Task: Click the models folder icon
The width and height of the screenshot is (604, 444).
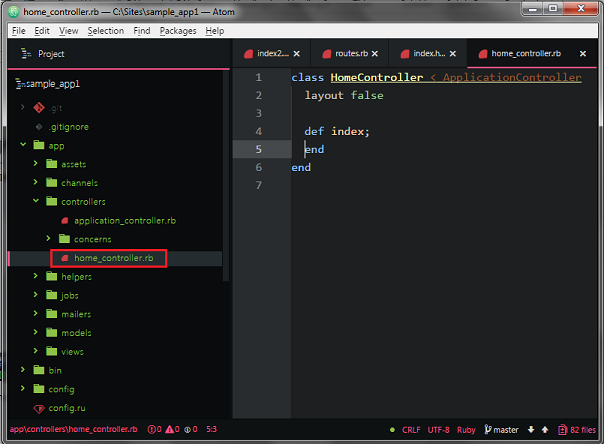Action: point(52,332)
